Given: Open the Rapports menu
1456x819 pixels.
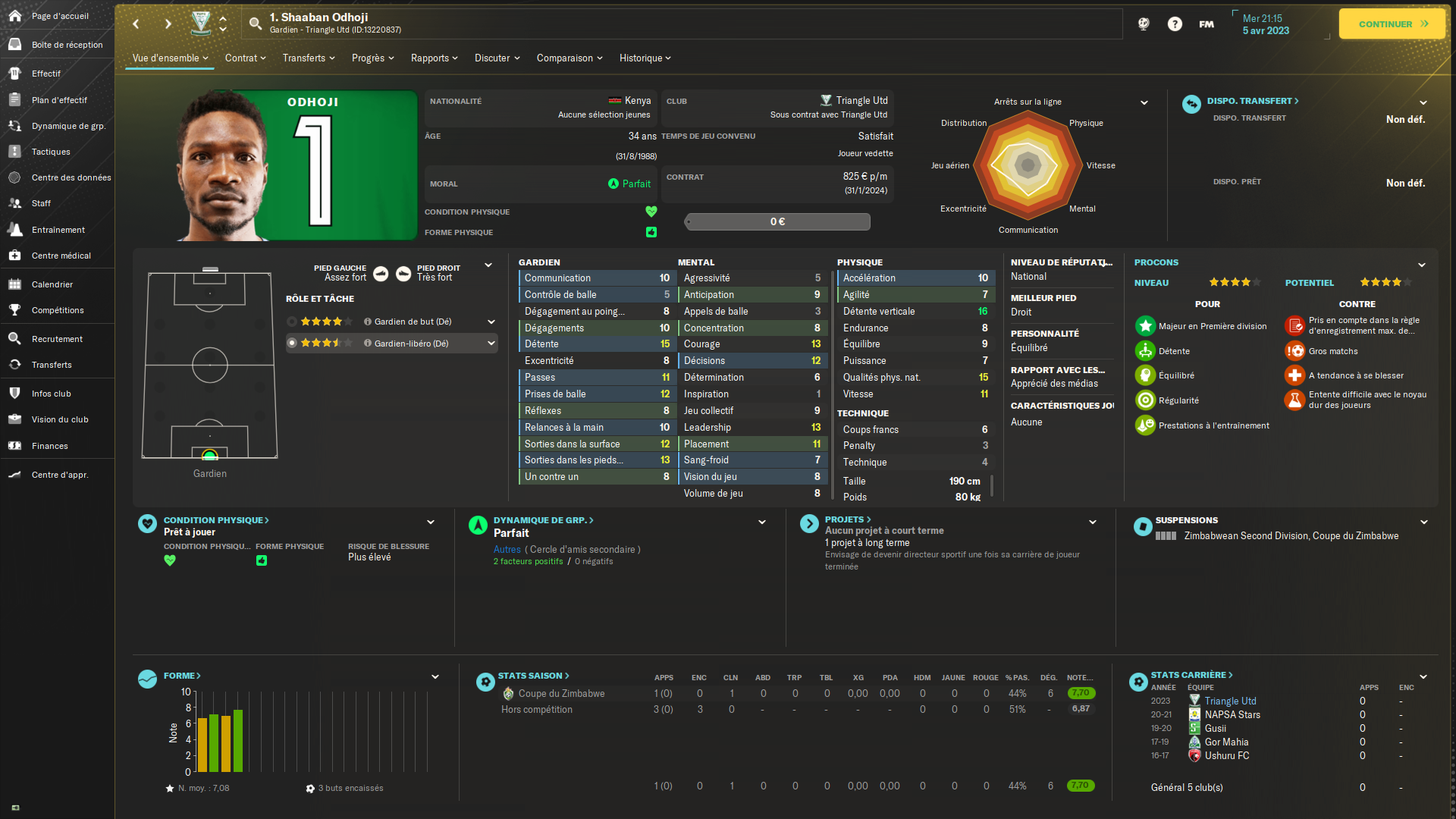Looking at the screenshot, I should click(x=434, y=58).
